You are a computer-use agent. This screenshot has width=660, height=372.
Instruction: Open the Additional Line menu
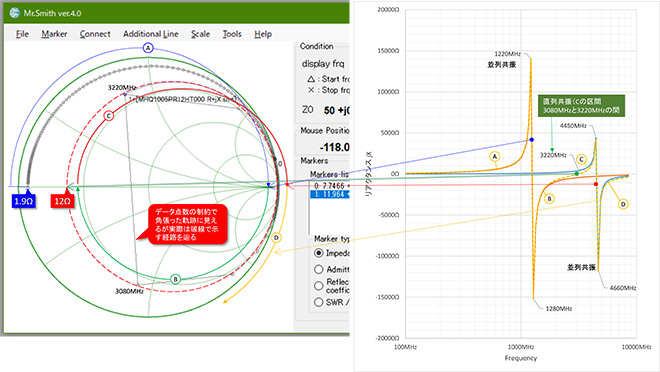pyautogui.click(x=151, y=34)
